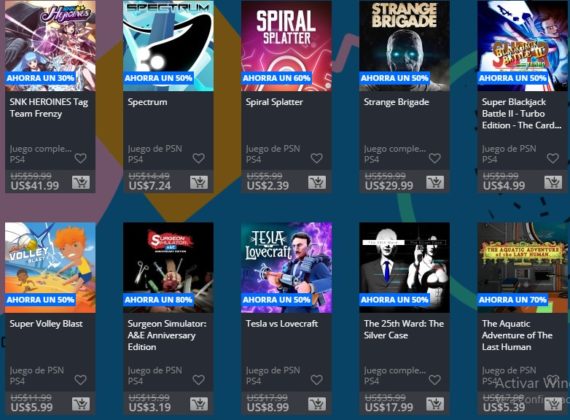The height and width of the screenshot is (420, 570).
Task: Add Spiral Splatter to cart
Action: (x=317, y=183)
